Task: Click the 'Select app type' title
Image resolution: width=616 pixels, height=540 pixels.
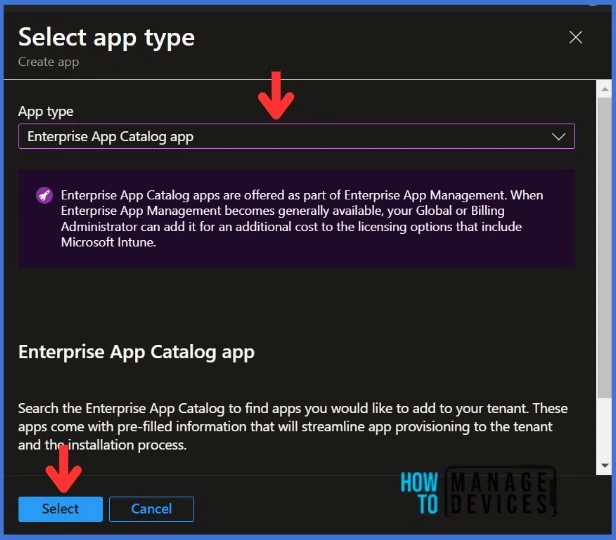Action: (106, 38)
